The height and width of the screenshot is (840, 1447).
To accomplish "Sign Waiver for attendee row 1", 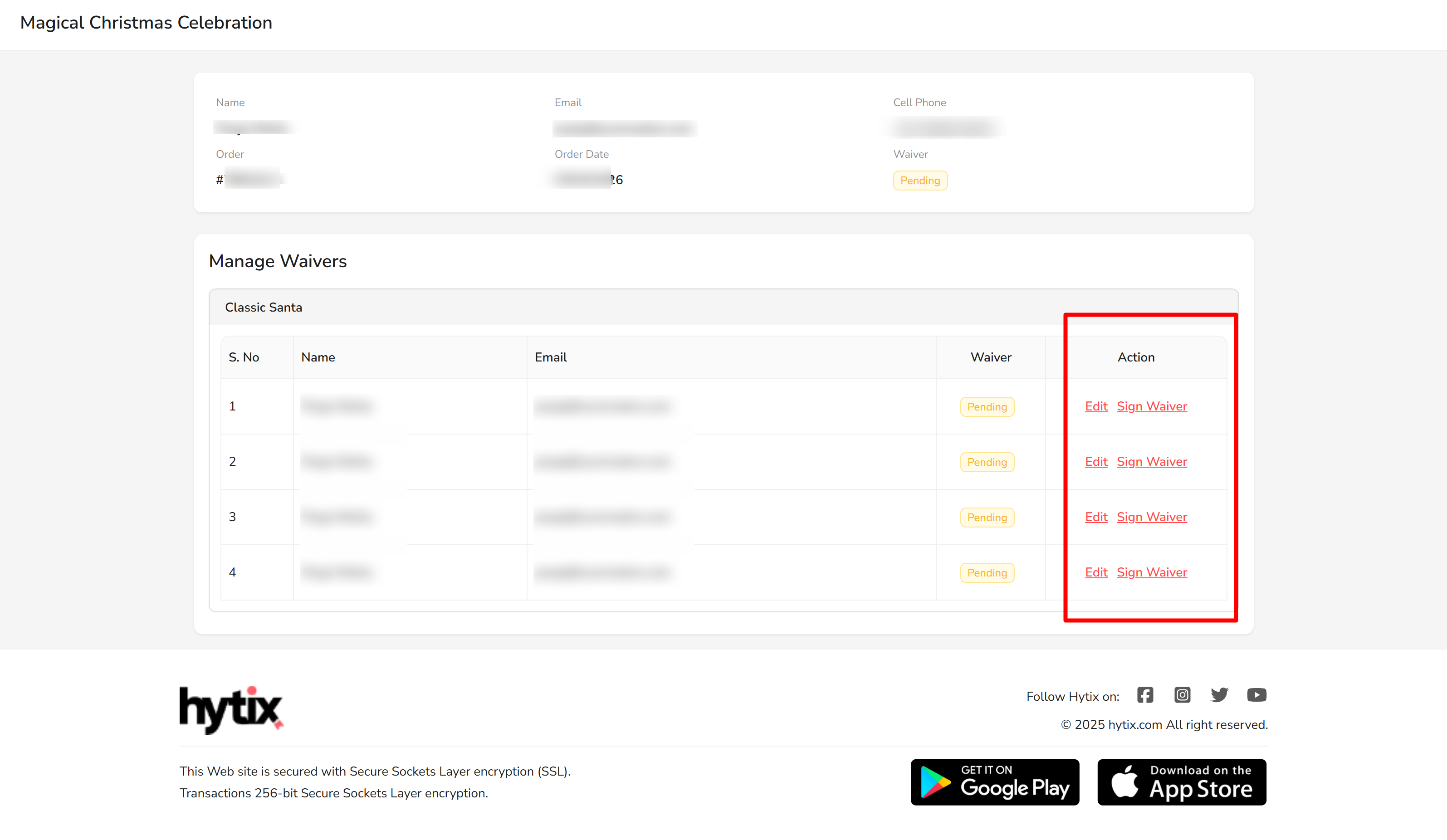I will (x=1151, y=406).
